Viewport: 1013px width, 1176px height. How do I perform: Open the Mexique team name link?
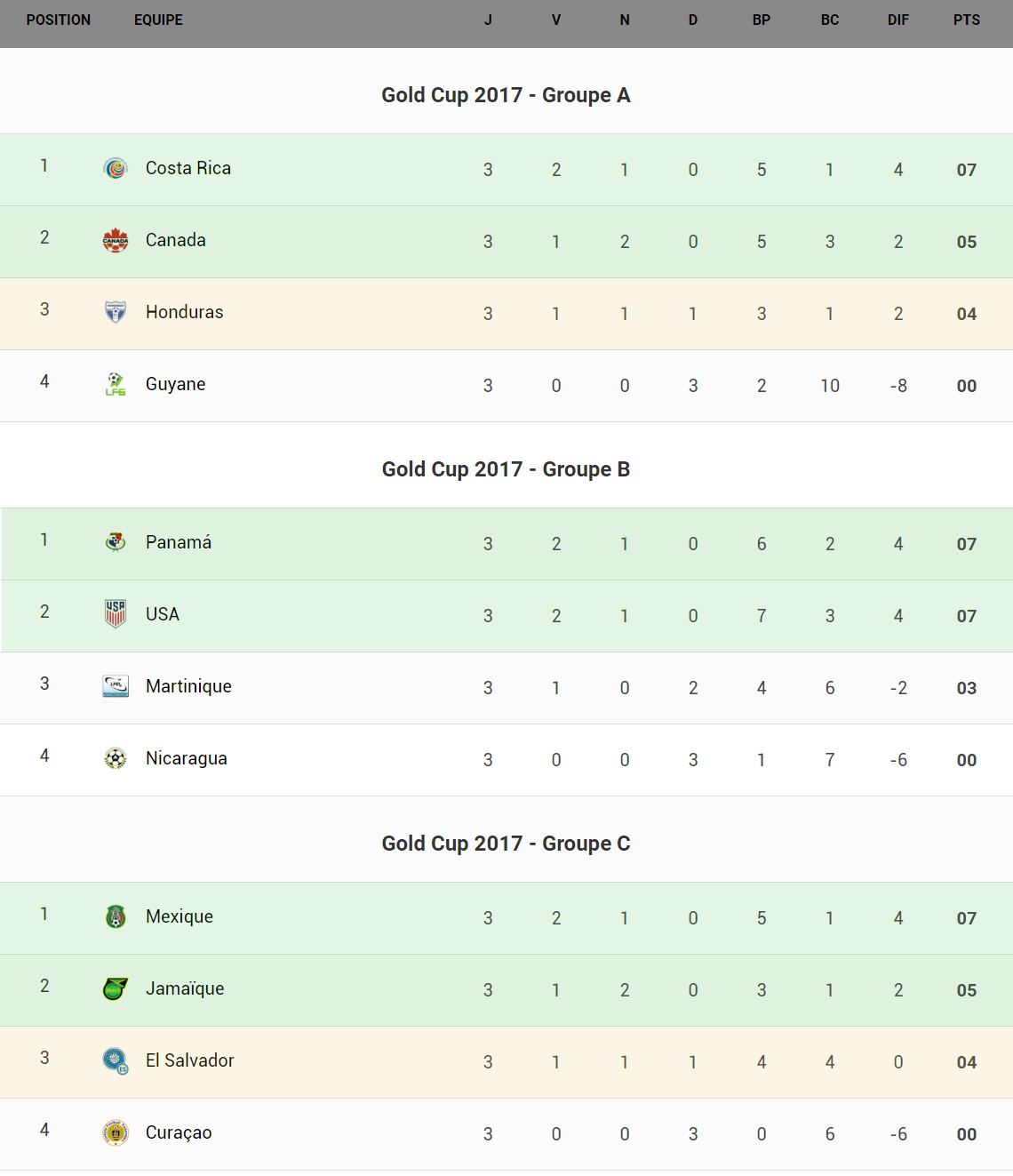pos(179,916)
